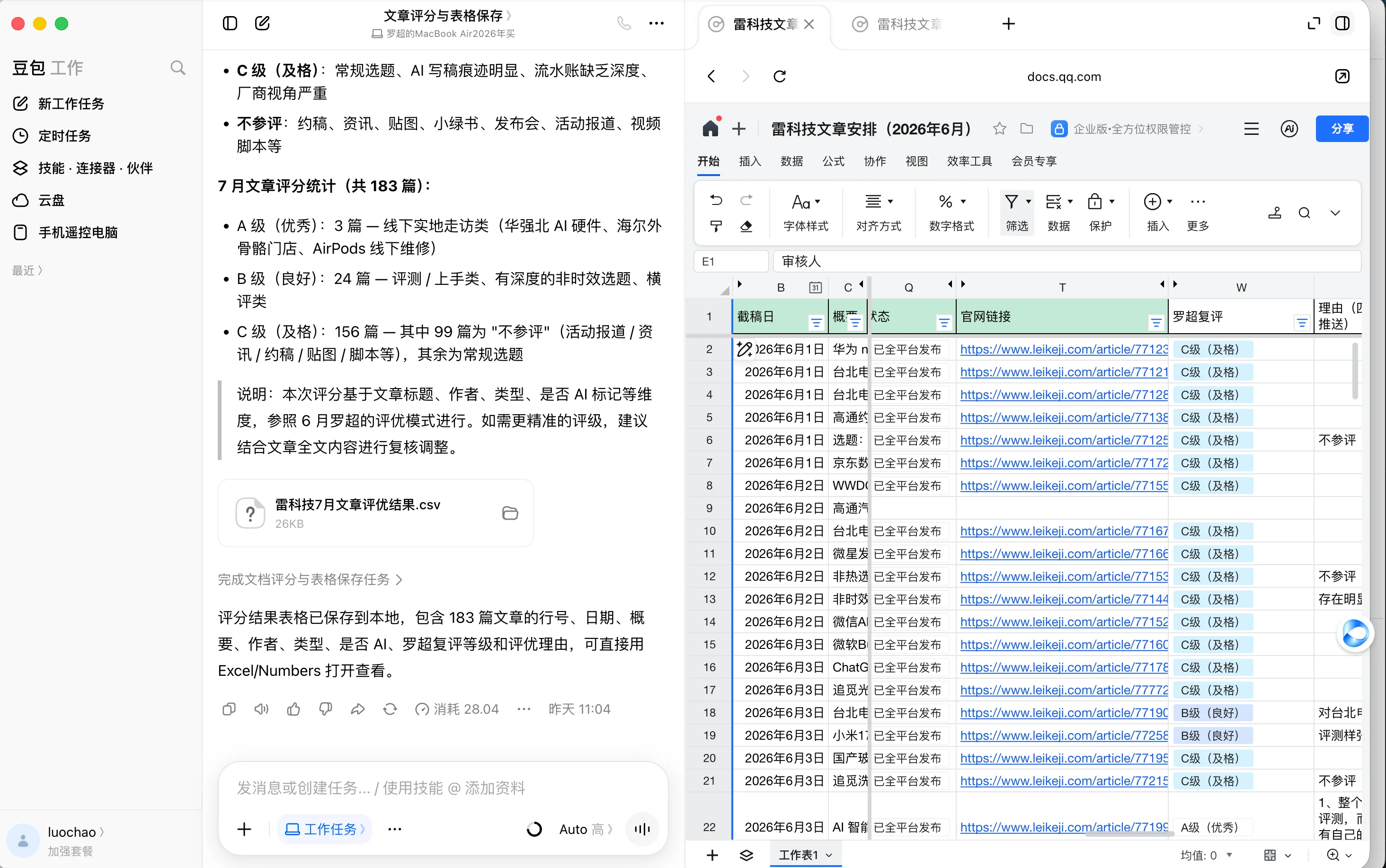The image size is (1386, 868).
Task: Click the read-aloud speaker icon
Action: coord(261,709)
